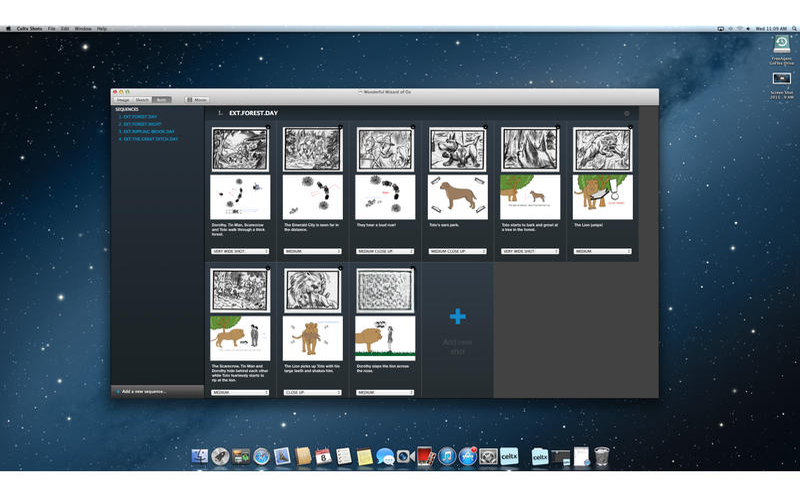Click corner circle icon on The Lion jumps card
800x500 pixels.
[x=630, y=127]
